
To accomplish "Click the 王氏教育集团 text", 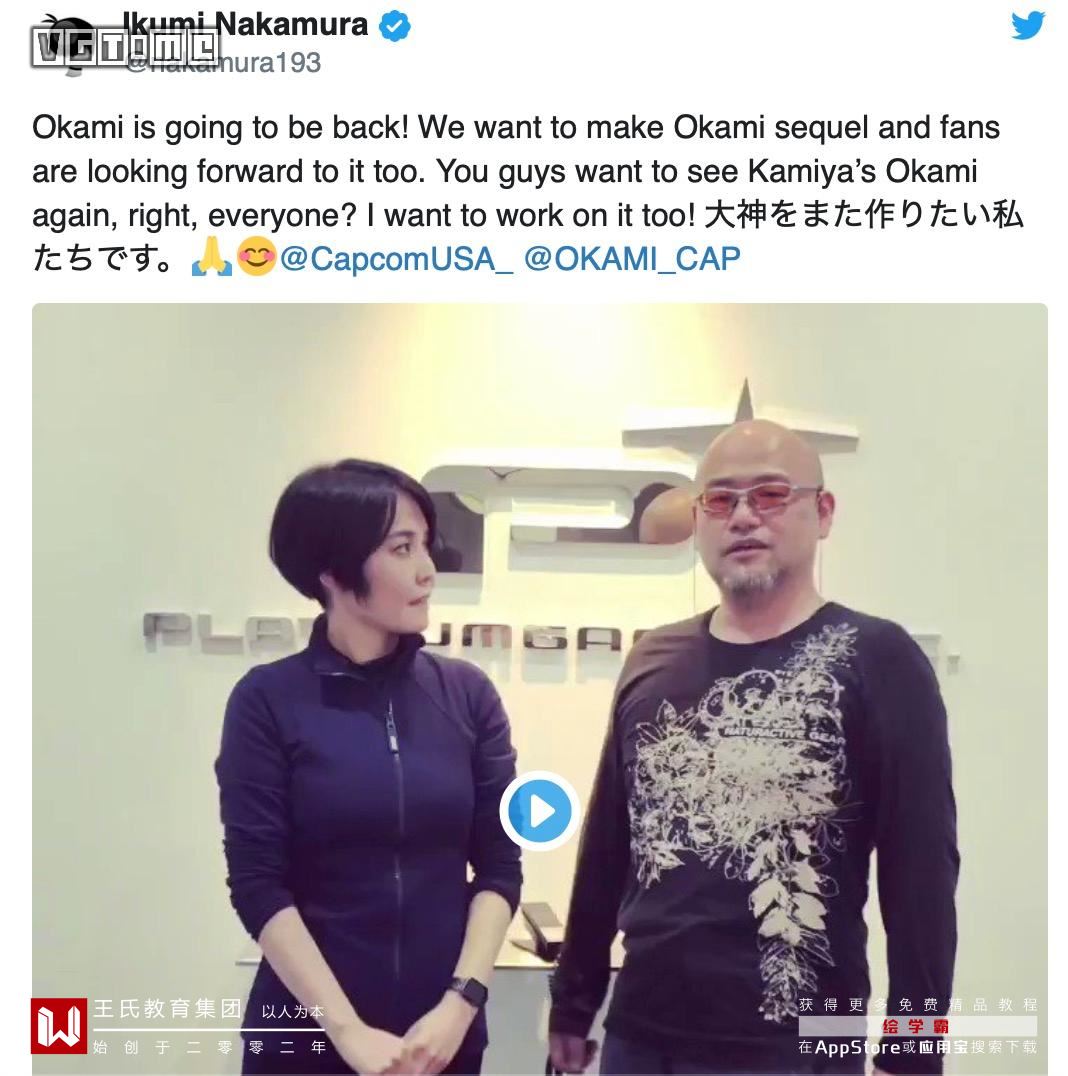I will coord(167,1009).
